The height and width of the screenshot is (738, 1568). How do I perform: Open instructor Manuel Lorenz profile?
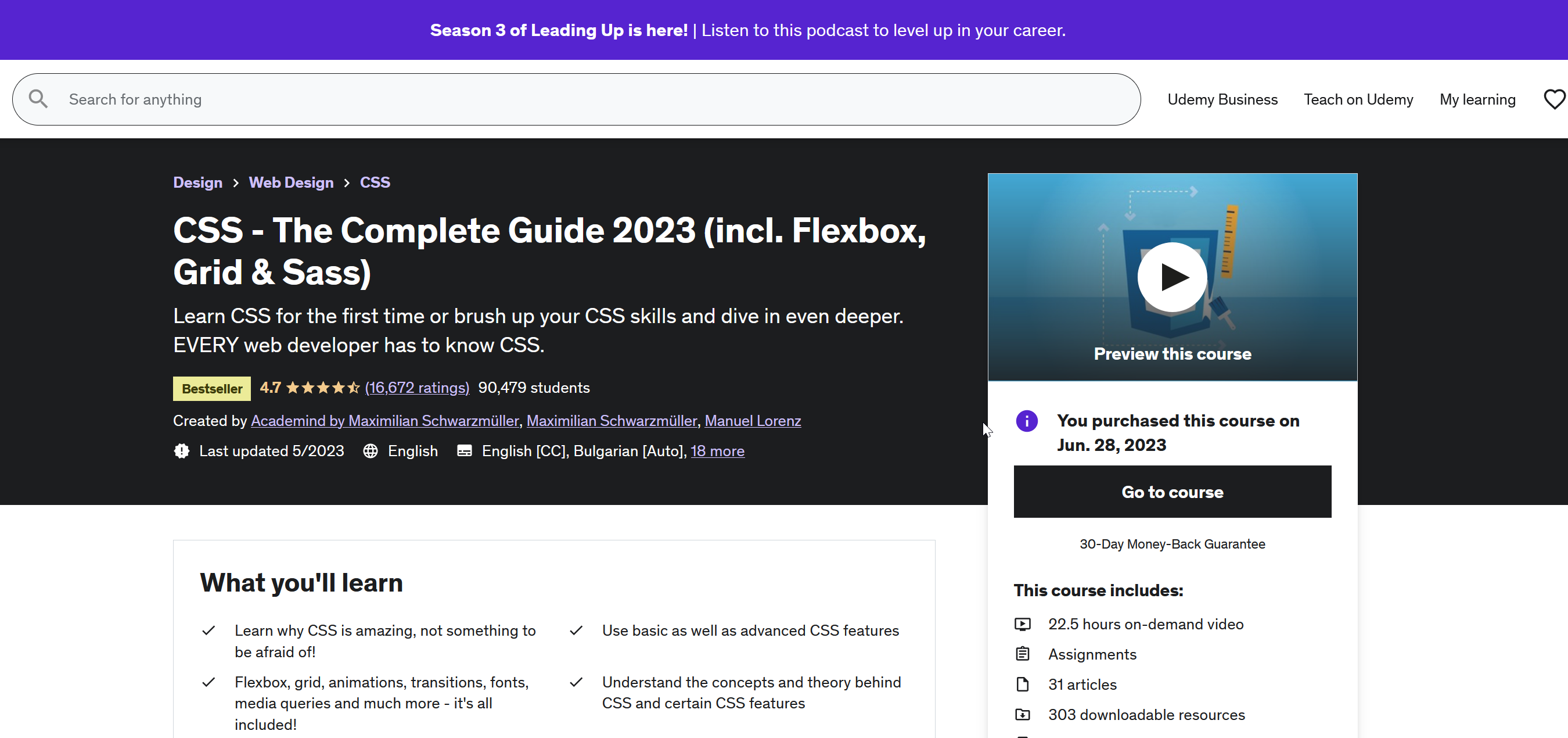pos(752,421)
